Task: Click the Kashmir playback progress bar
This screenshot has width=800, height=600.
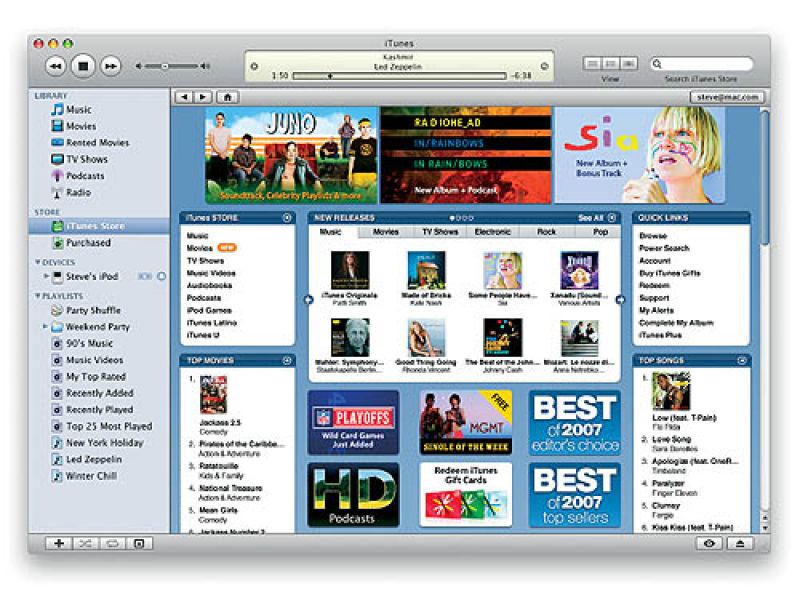Action: click(400, 76)
